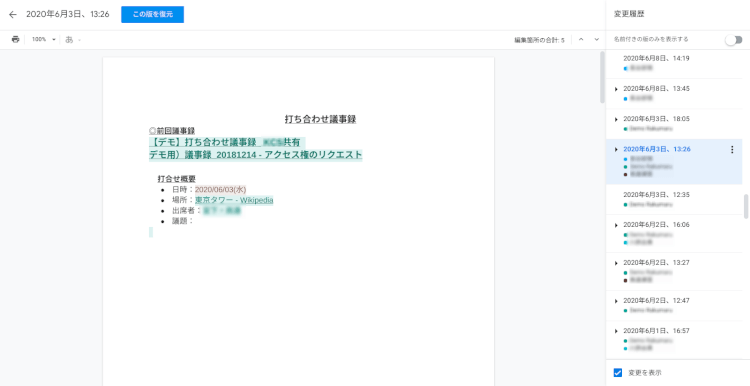The image size is (750, 386).
Task: Expand the 2020年6月2日、13:27 version
Action: click(616, 263)
